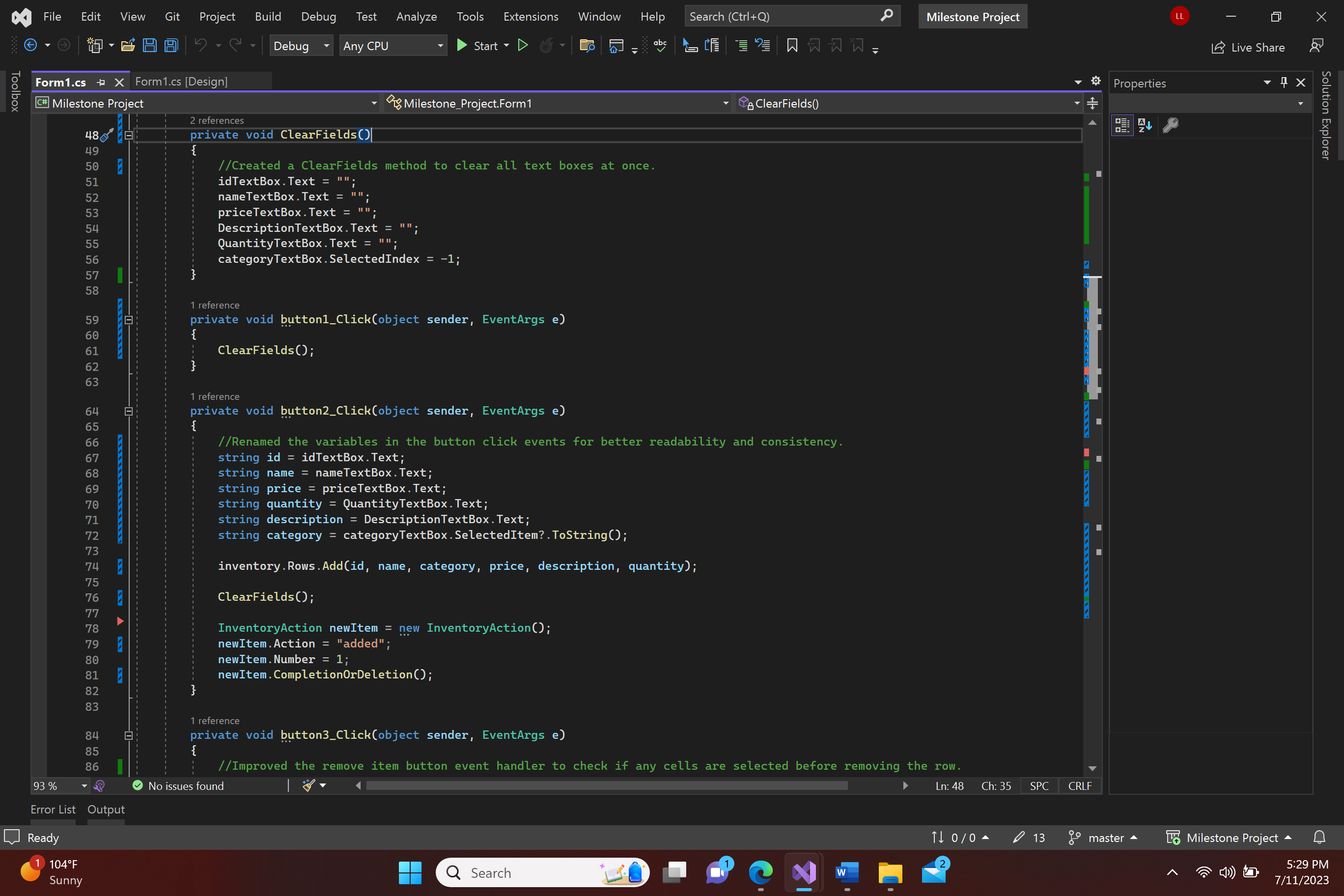The width and height of the screenshot is (1344, 896).
Task: Open the Solution Explorer side tab
Action: 1326,115
